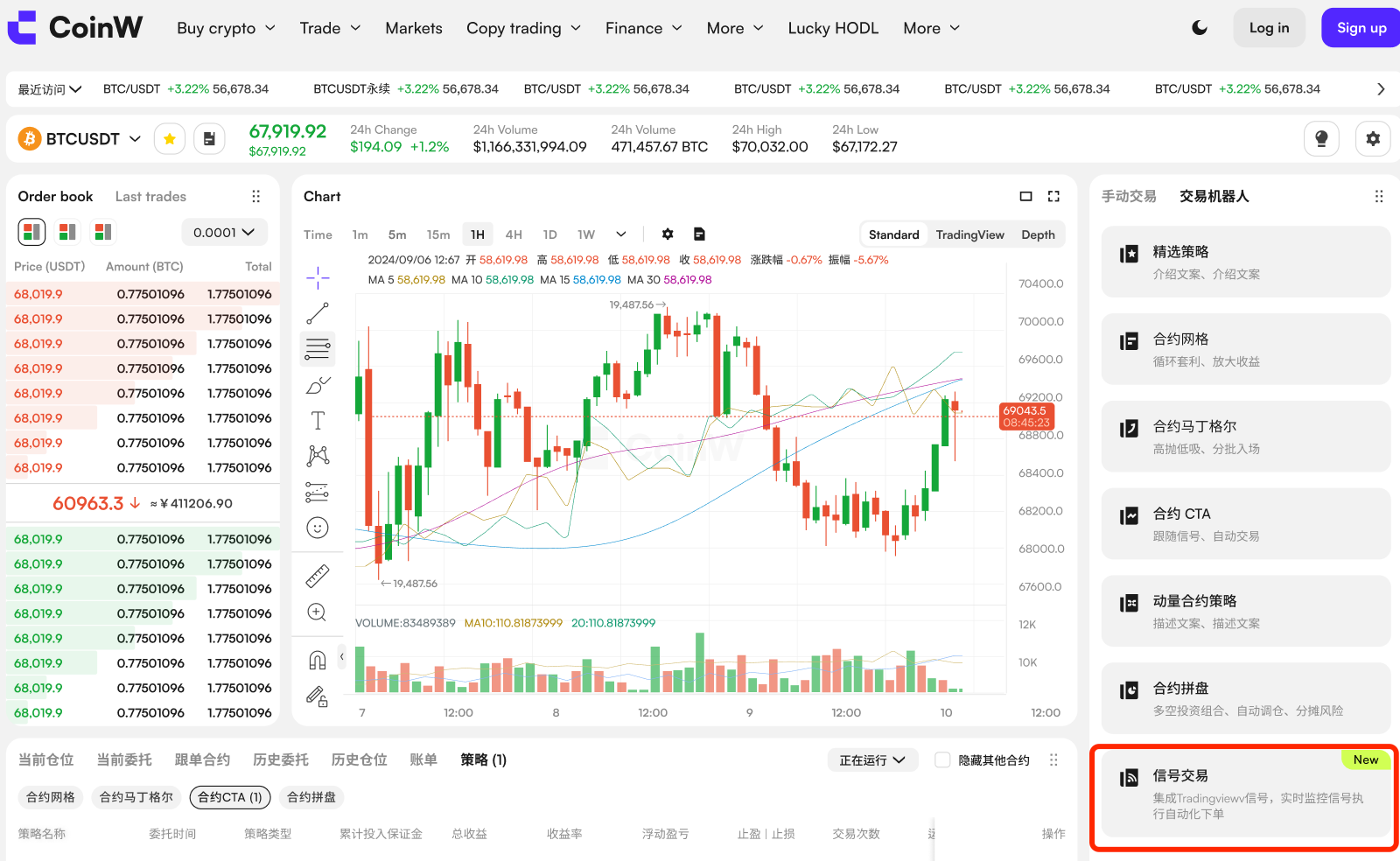The height and width of the screenshot is (861, 1400).
Task: Select the pattern drawing tool
Action: coord(318,455)
